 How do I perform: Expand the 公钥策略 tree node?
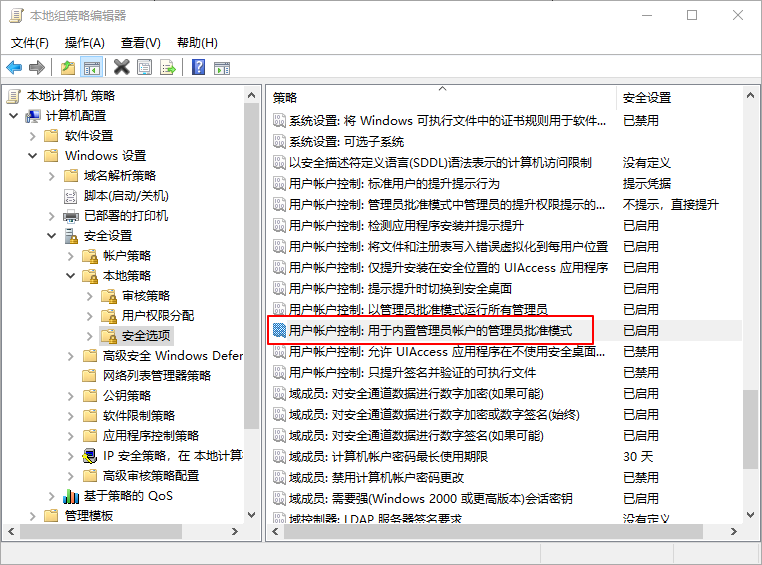click(71, 396)
